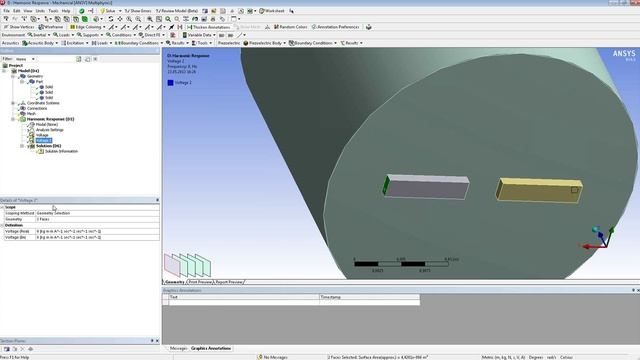Open the Environment toolbar's Loads dropdown
Viewport: 640px width, 360px height.
pyautogui.click(x=64, y=35)
